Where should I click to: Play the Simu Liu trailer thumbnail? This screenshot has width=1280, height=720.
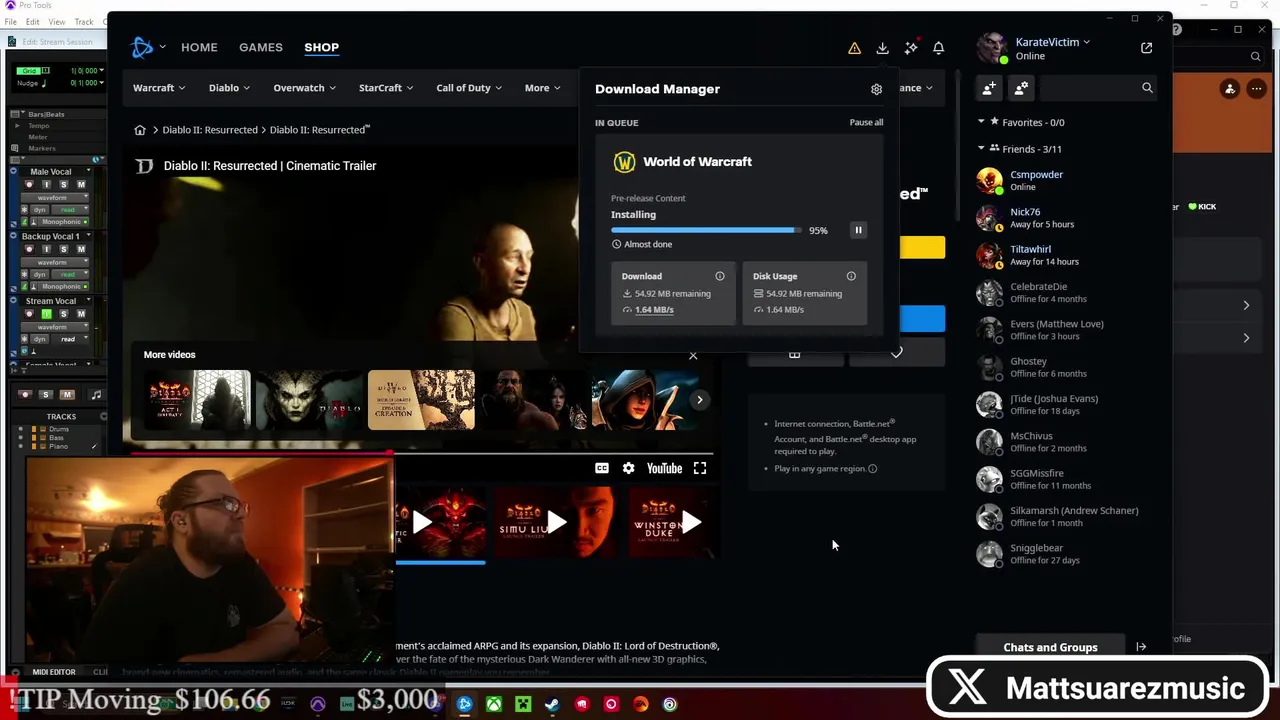click(x=556, y=522)
